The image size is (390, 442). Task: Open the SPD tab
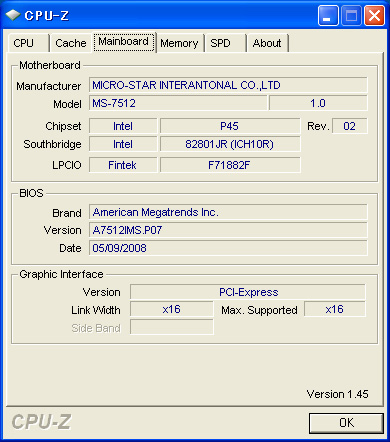pos(225,43)
